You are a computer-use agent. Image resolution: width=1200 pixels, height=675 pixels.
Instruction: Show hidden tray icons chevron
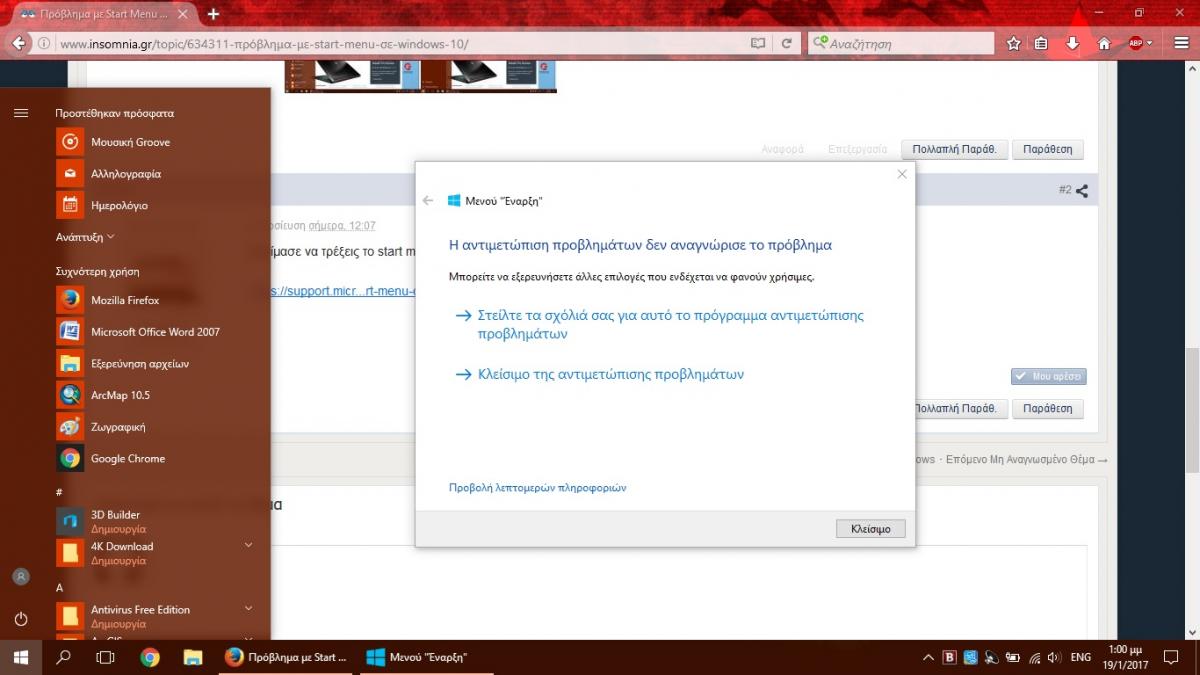[928, 657]
